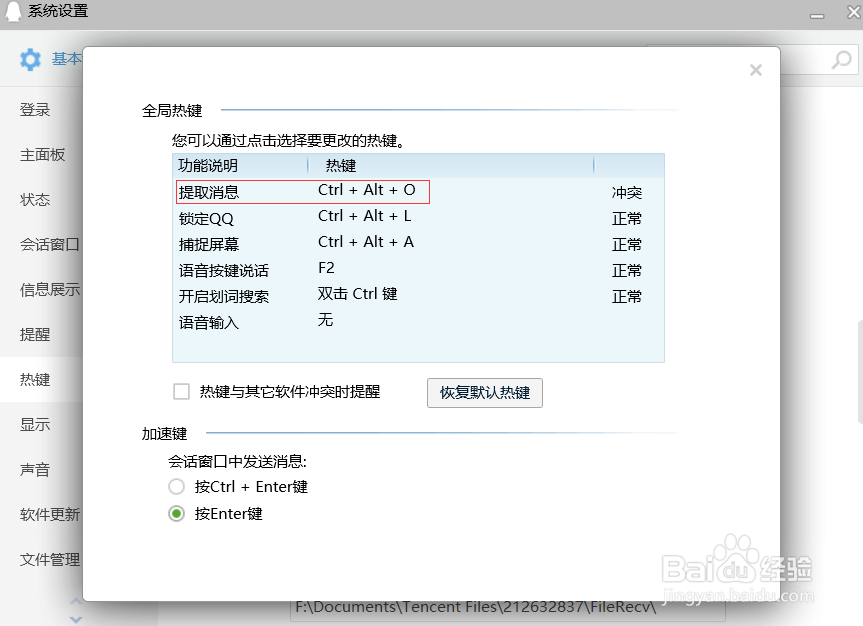This screenshot has height=626, width=863.
Task: Click the Ctrl + Alt + A hotkey value
Action: 366,242
